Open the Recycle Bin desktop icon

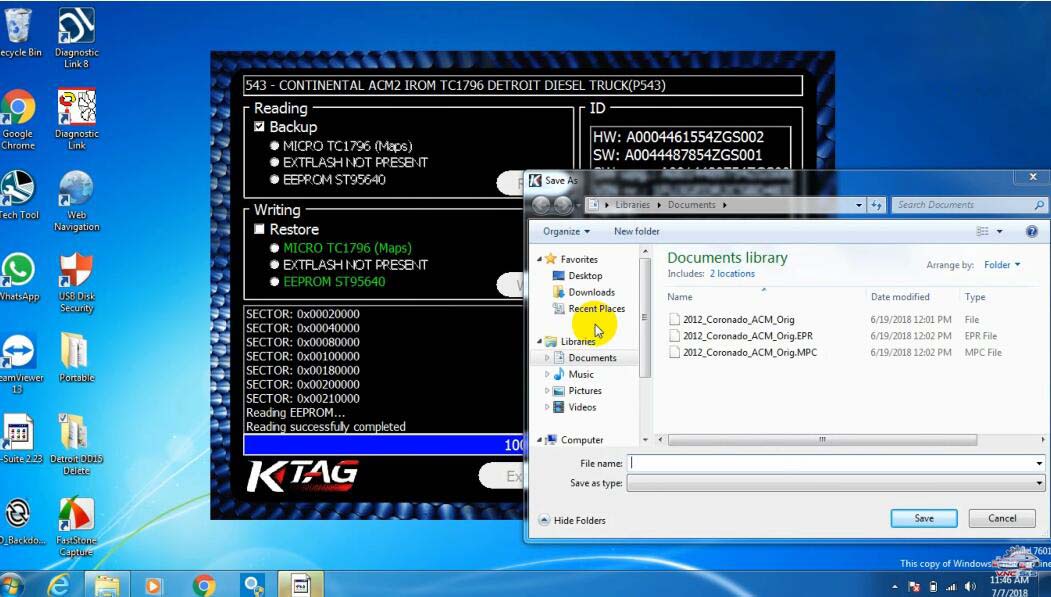(20, 33)
